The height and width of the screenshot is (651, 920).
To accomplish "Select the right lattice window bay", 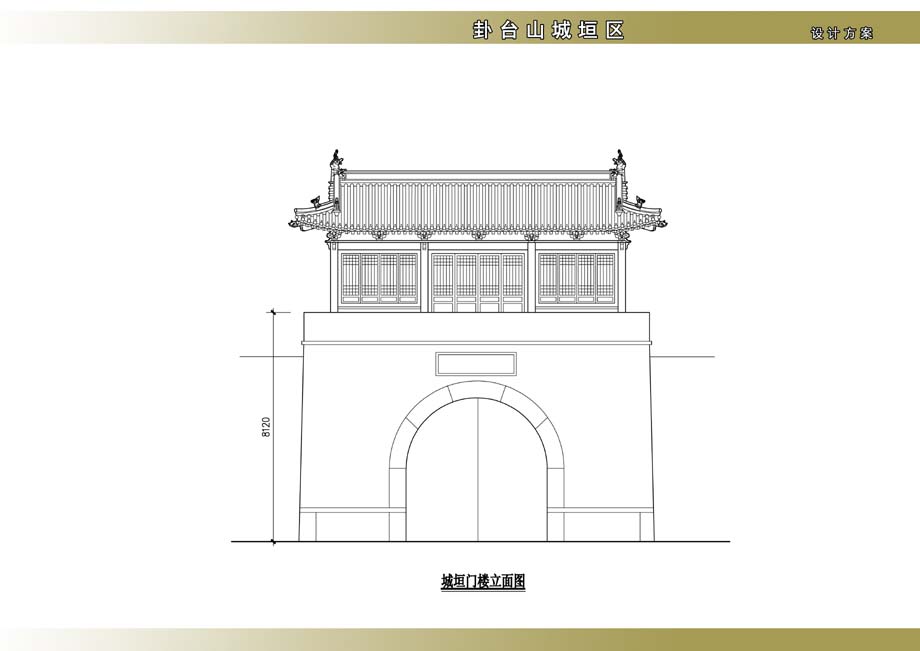I will pos(577,277).
